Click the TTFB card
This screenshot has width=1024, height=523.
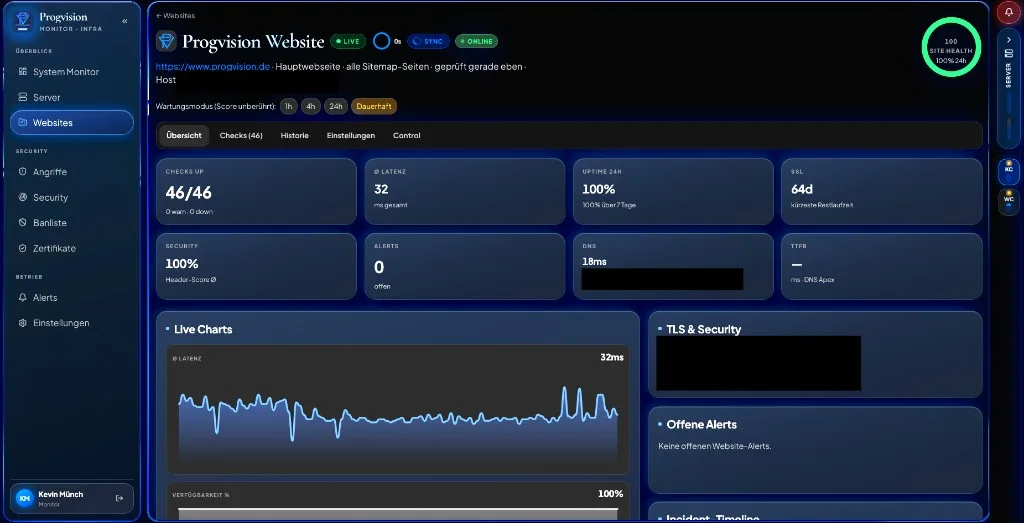(882, 266)
